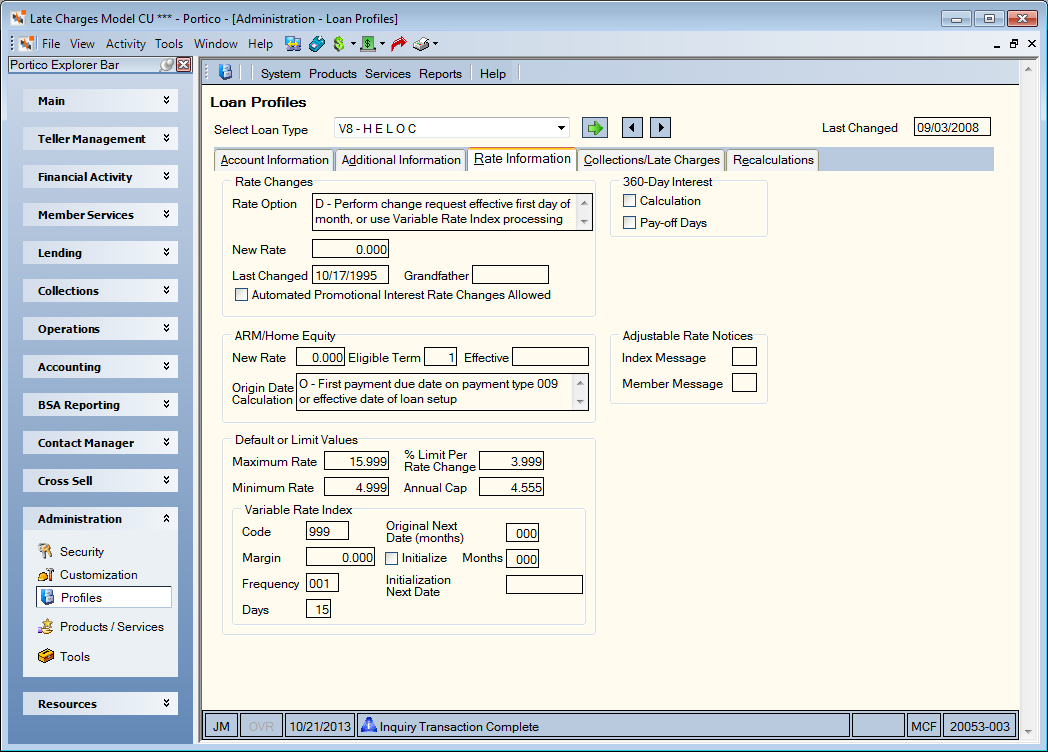Open Member Services in the Explorer Bar
This screenshot has width=1048, height=752.
[100, 215]
